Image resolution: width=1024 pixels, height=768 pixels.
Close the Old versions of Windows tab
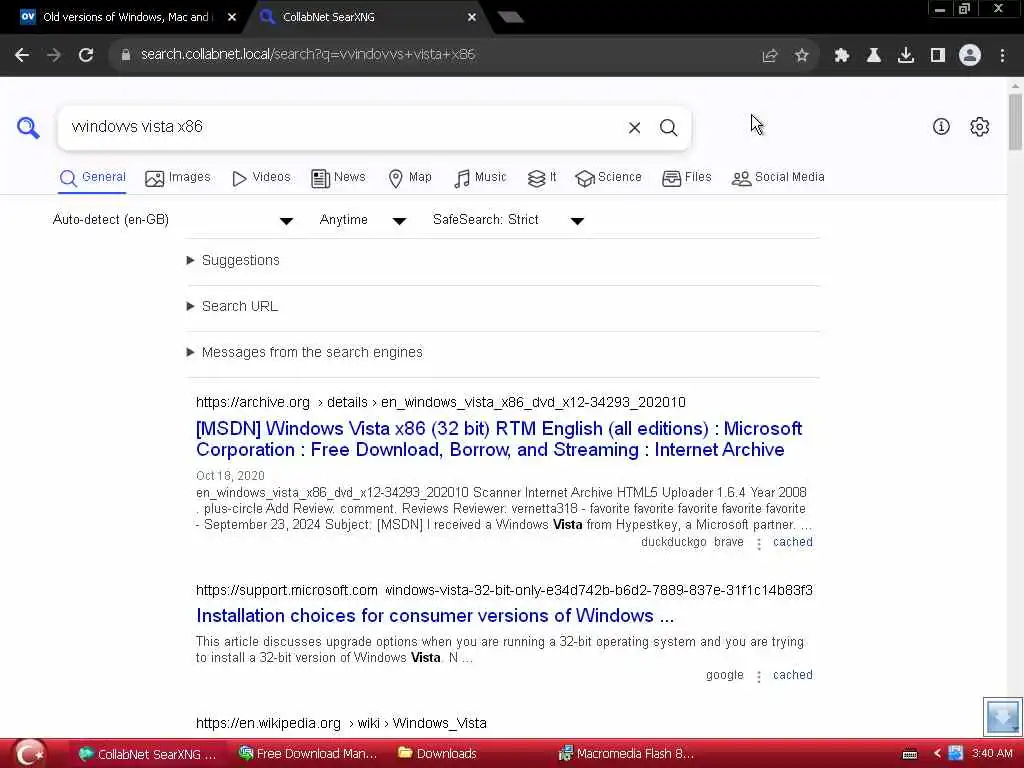(232, 17)
